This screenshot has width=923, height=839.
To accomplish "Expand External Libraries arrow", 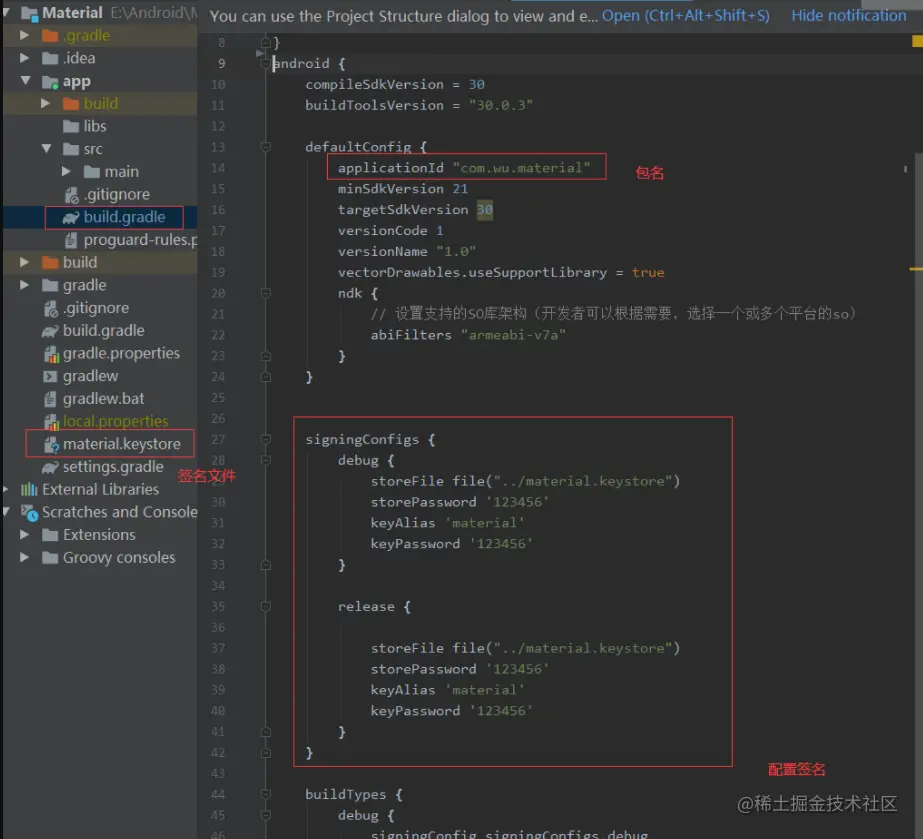I will (x=5, y=489).
